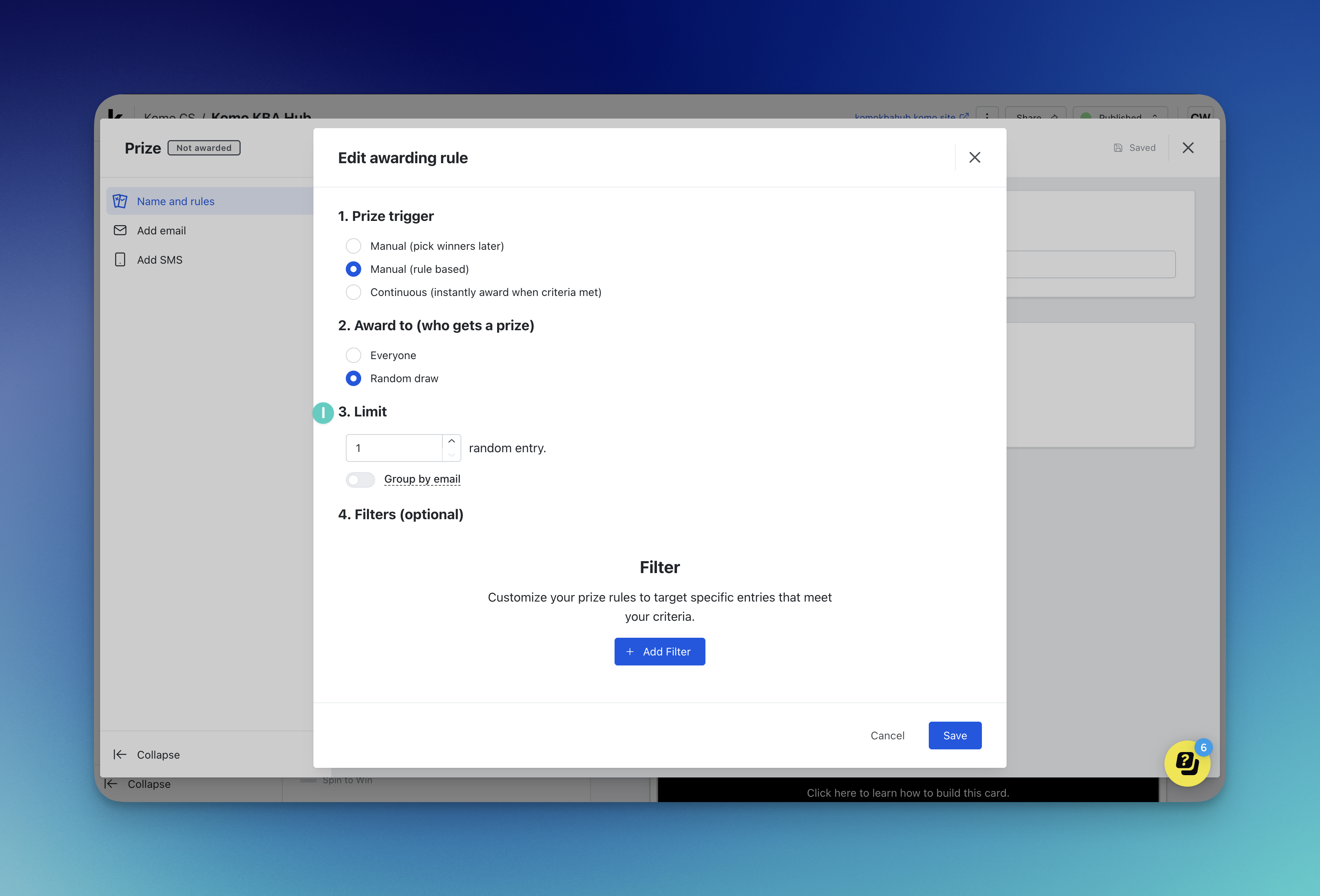The height and width of the screenshot is (896, 1320).
Task: Increase the limit with up arrow
Action: click(x=452, y=441)
